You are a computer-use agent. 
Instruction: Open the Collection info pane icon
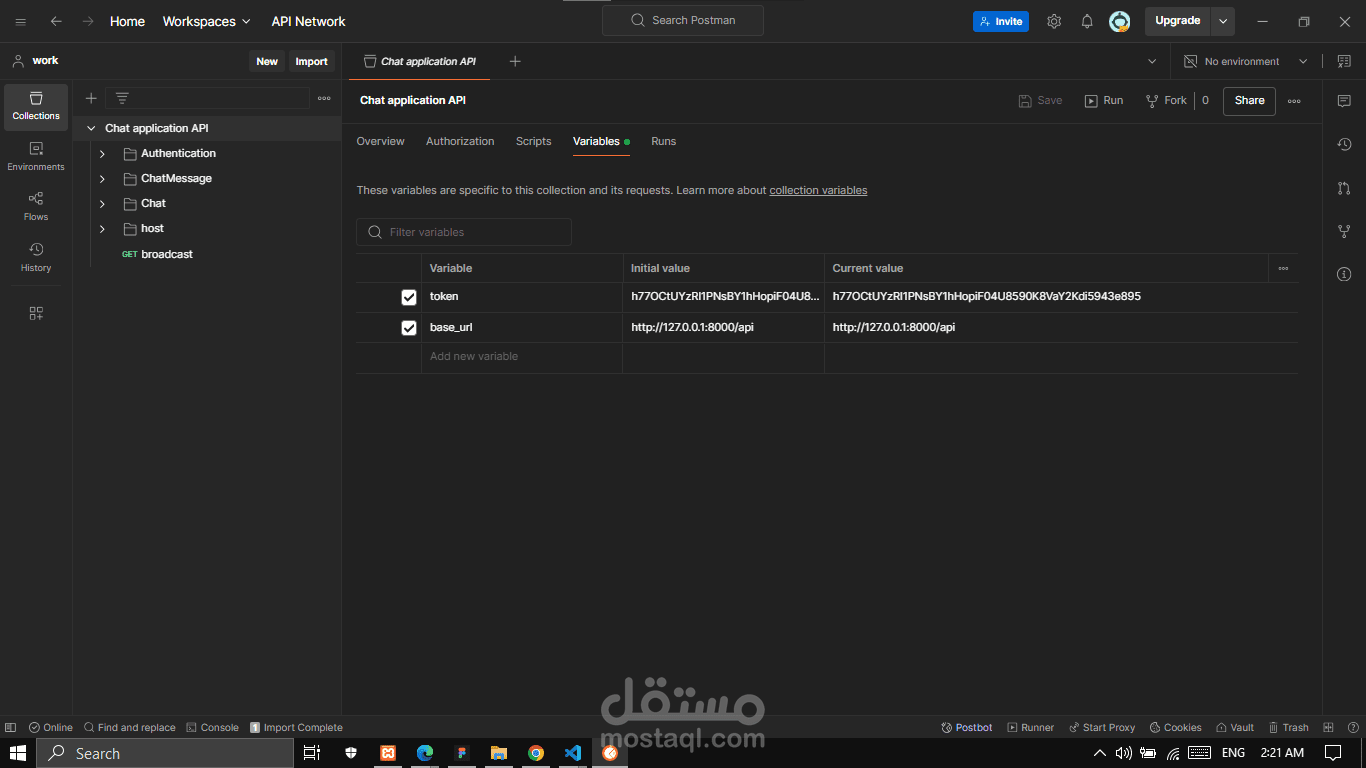pyautogui.click(x=1344, y=274)
